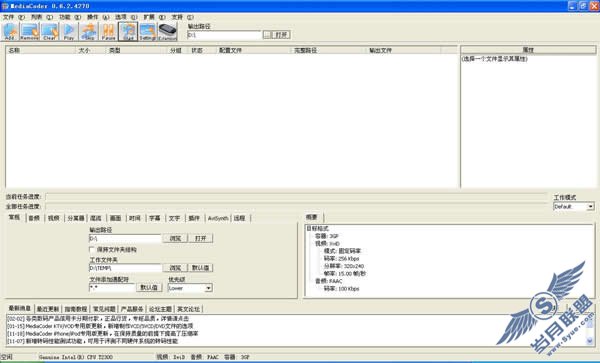Select the 目标格式 tree node

click(x=318, y=228)
